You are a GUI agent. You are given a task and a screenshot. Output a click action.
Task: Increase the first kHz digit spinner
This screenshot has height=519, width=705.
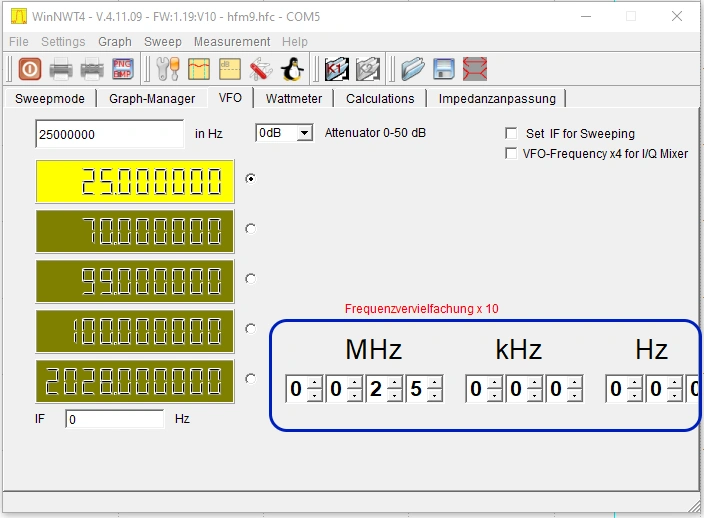[x=495, y=383]
